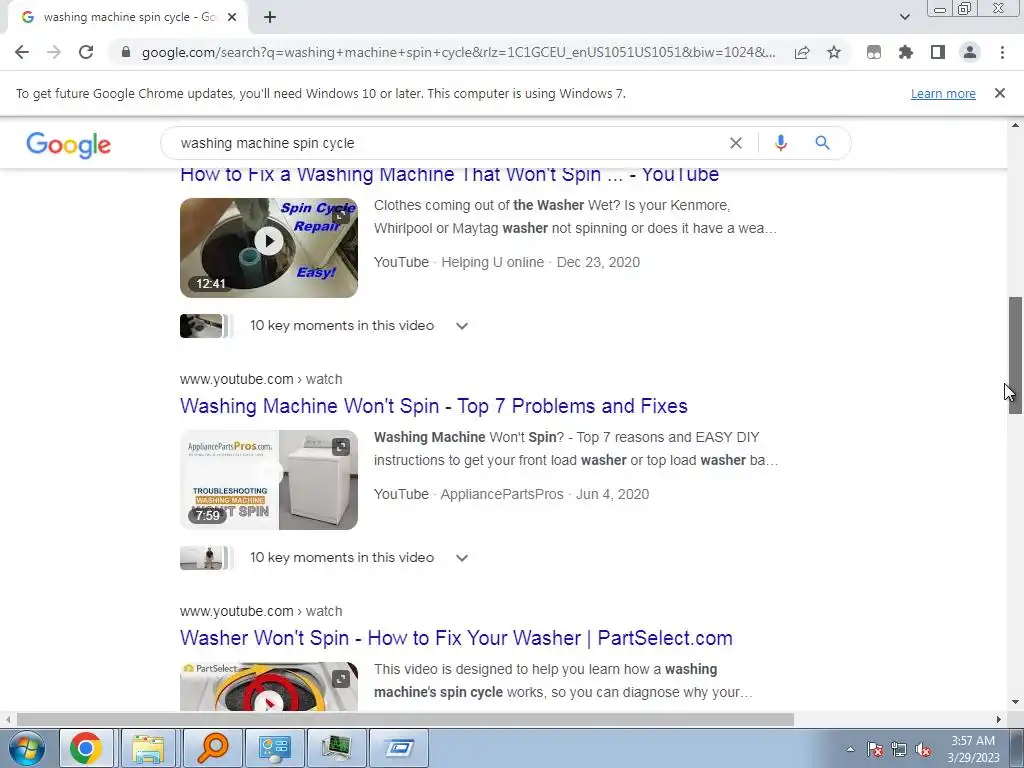Go to Google homepage via logo
This screenshot has width=1024, height=768.
pos(69,144)
